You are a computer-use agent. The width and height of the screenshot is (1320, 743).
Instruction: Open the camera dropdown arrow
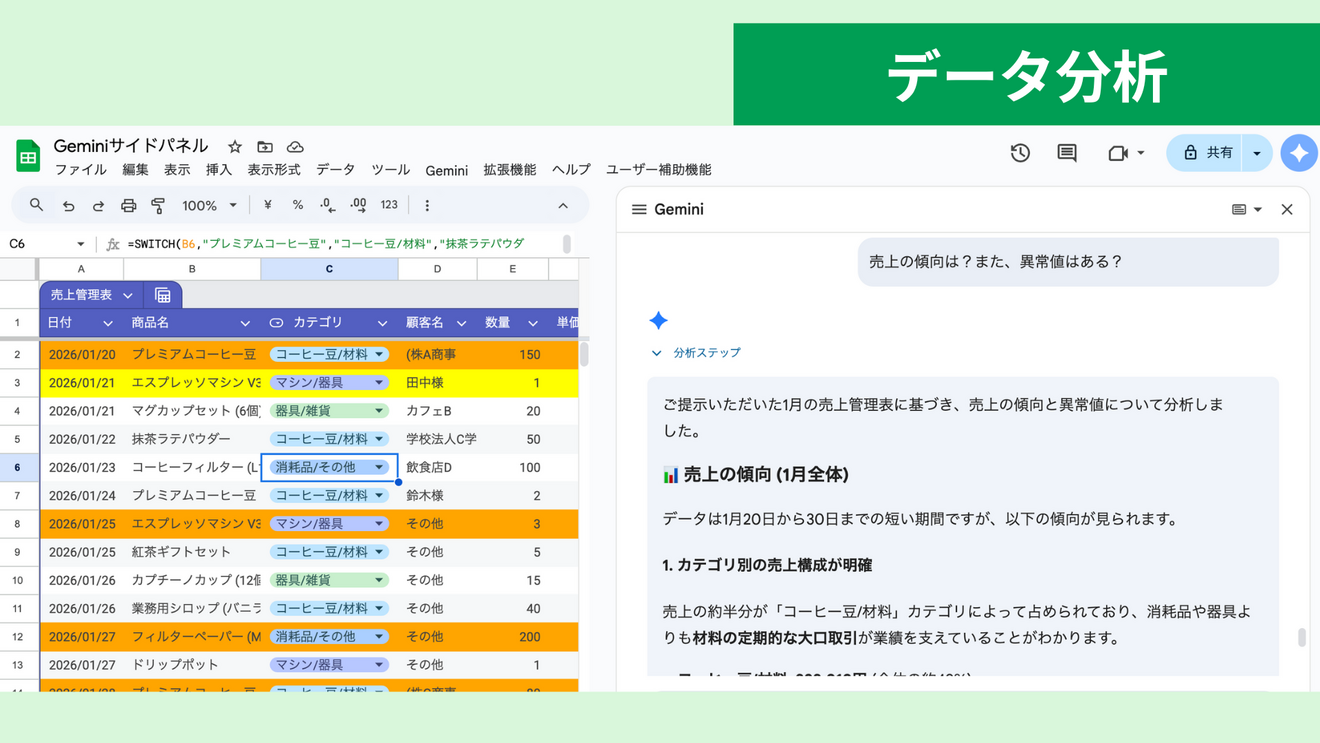(1141, 153)
